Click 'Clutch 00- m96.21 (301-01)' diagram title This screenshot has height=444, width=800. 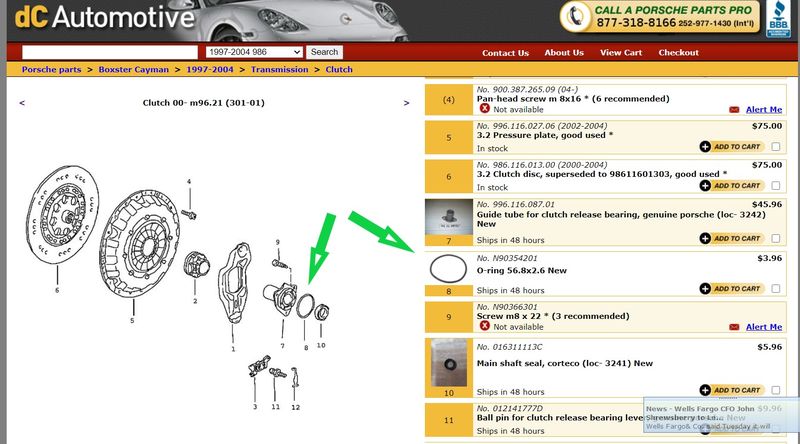point(204,103)
